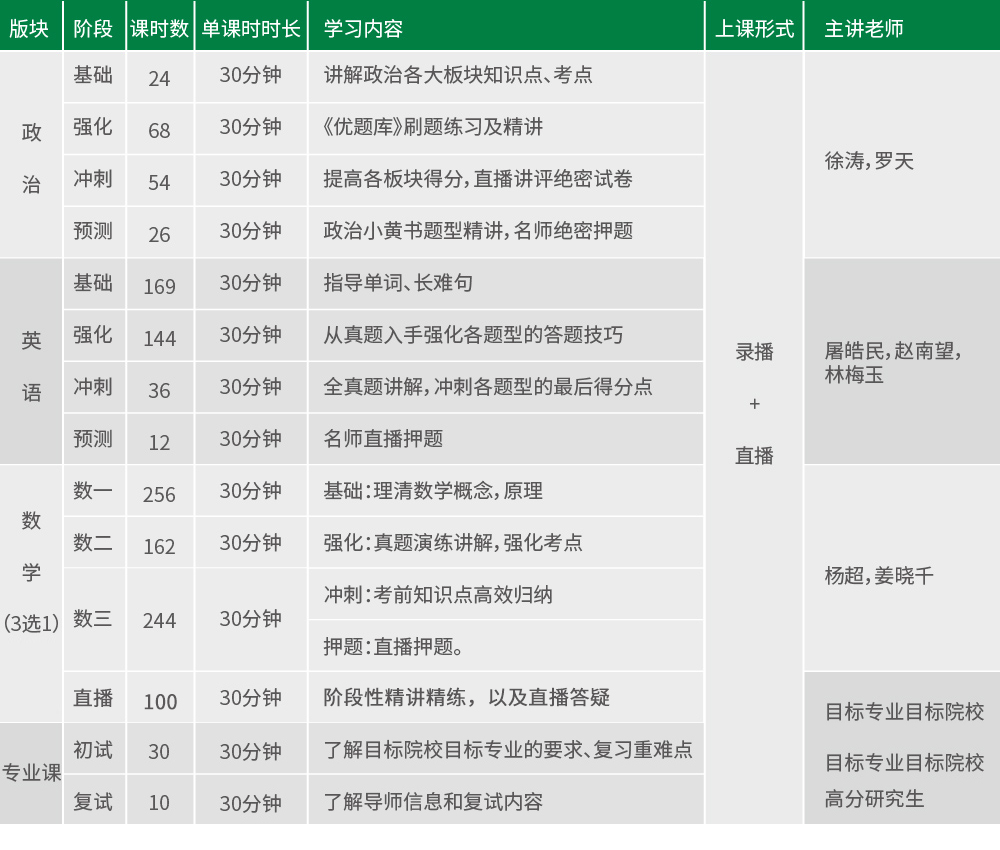Screen dimensions: 1000x850
Task: Click the 单课时时长 column header
Action: click(251, 28)
